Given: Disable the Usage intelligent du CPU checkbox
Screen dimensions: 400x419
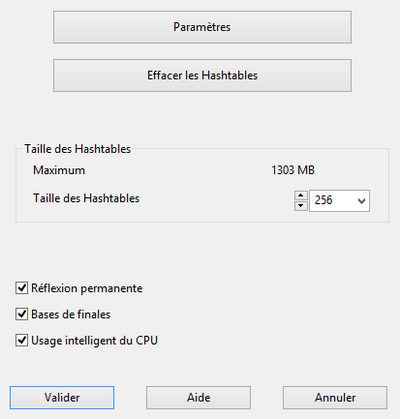Looking at the screenshot, I should coord(22,340).
